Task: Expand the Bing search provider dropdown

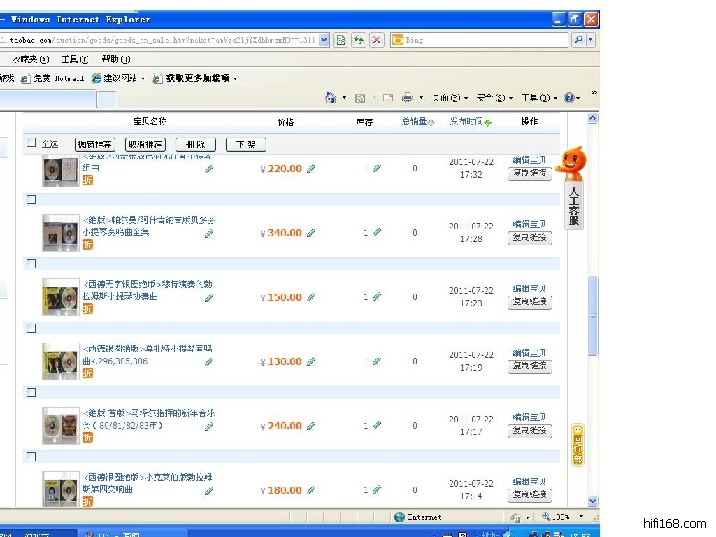Action: pos(591,40)
